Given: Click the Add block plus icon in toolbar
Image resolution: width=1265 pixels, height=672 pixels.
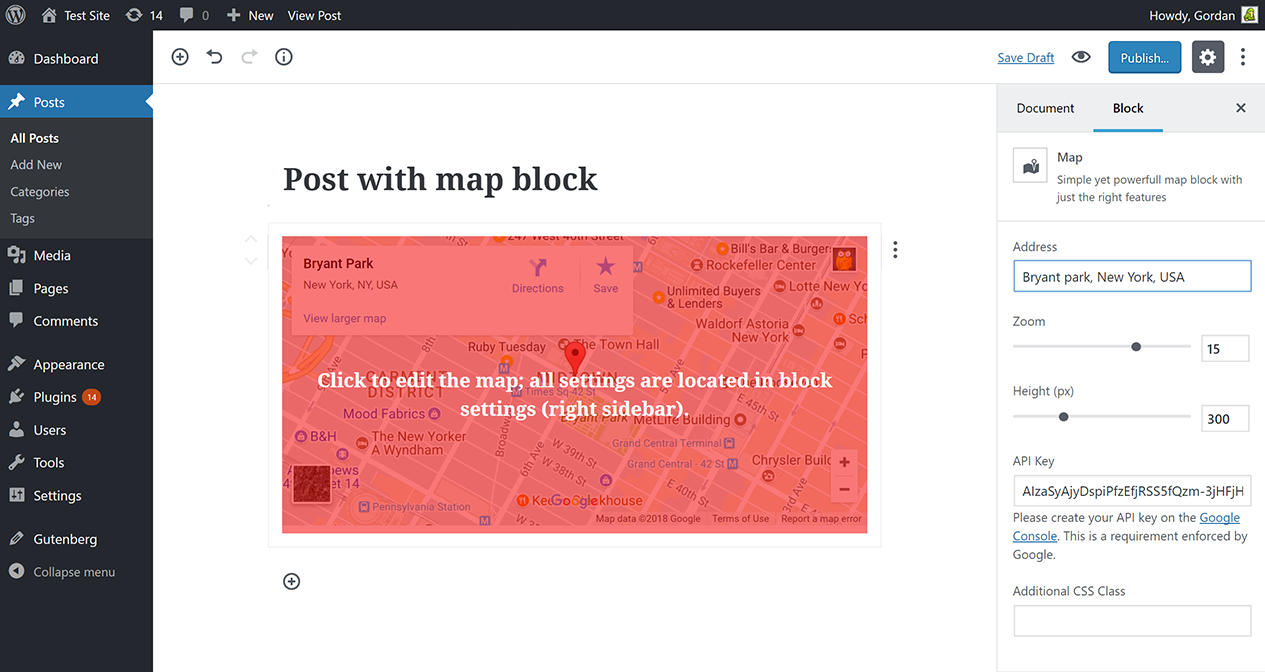Looking at the screenshot, I should click(x=180, y=57).
